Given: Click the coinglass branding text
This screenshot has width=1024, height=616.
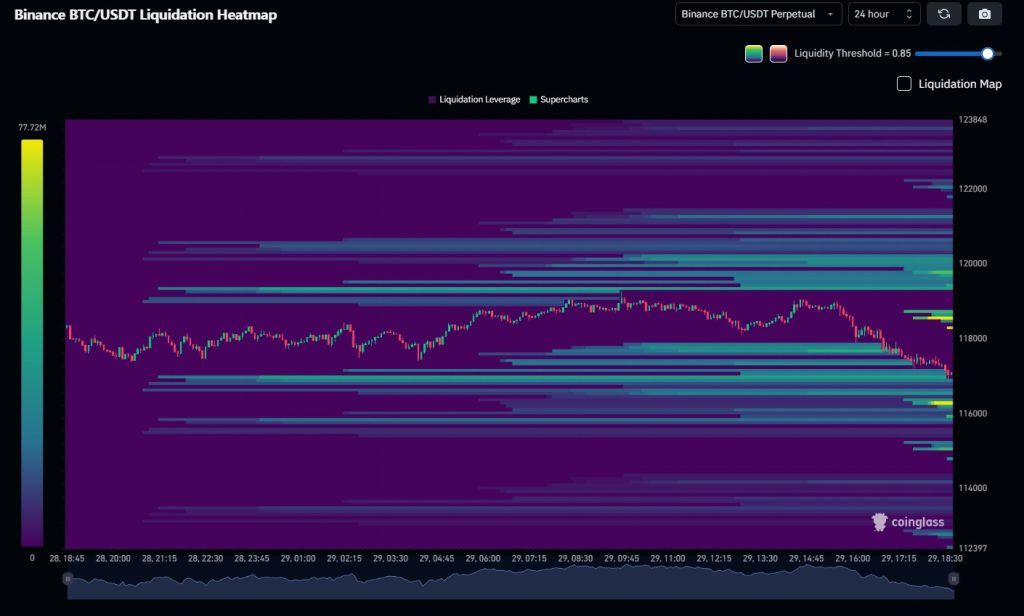Looking at the screenshot, I should click(x=916, y=522).
